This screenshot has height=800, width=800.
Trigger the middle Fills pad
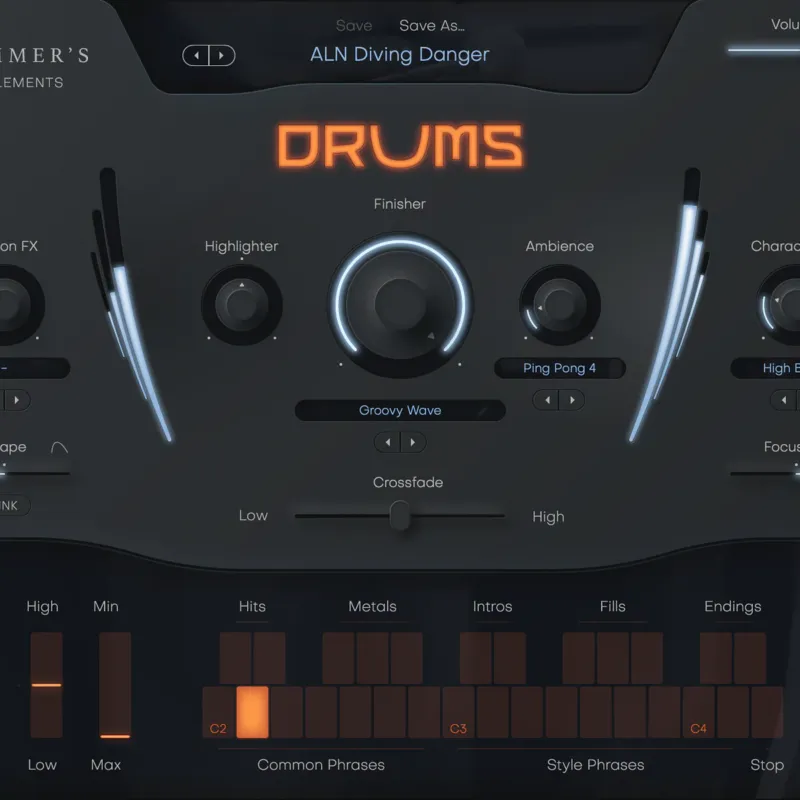pyautogui.click(x=613, y=658)
